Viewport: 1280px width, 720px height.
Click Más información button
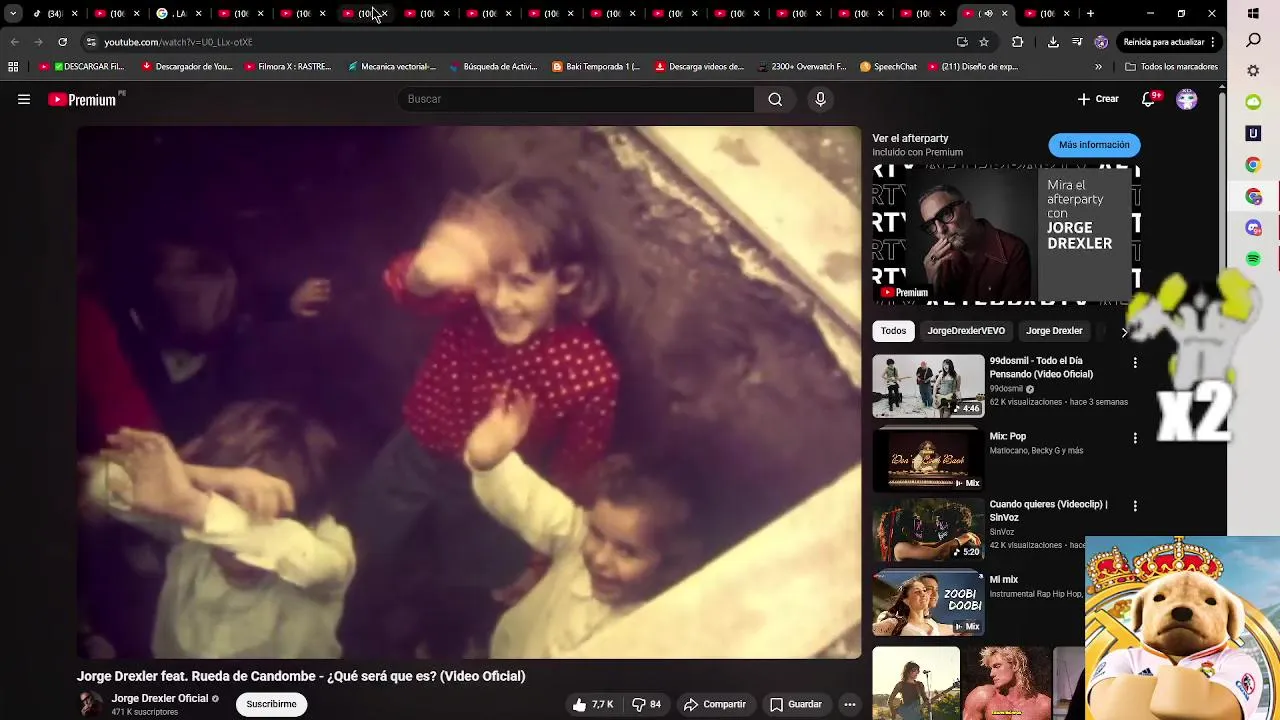[1094, 145]
